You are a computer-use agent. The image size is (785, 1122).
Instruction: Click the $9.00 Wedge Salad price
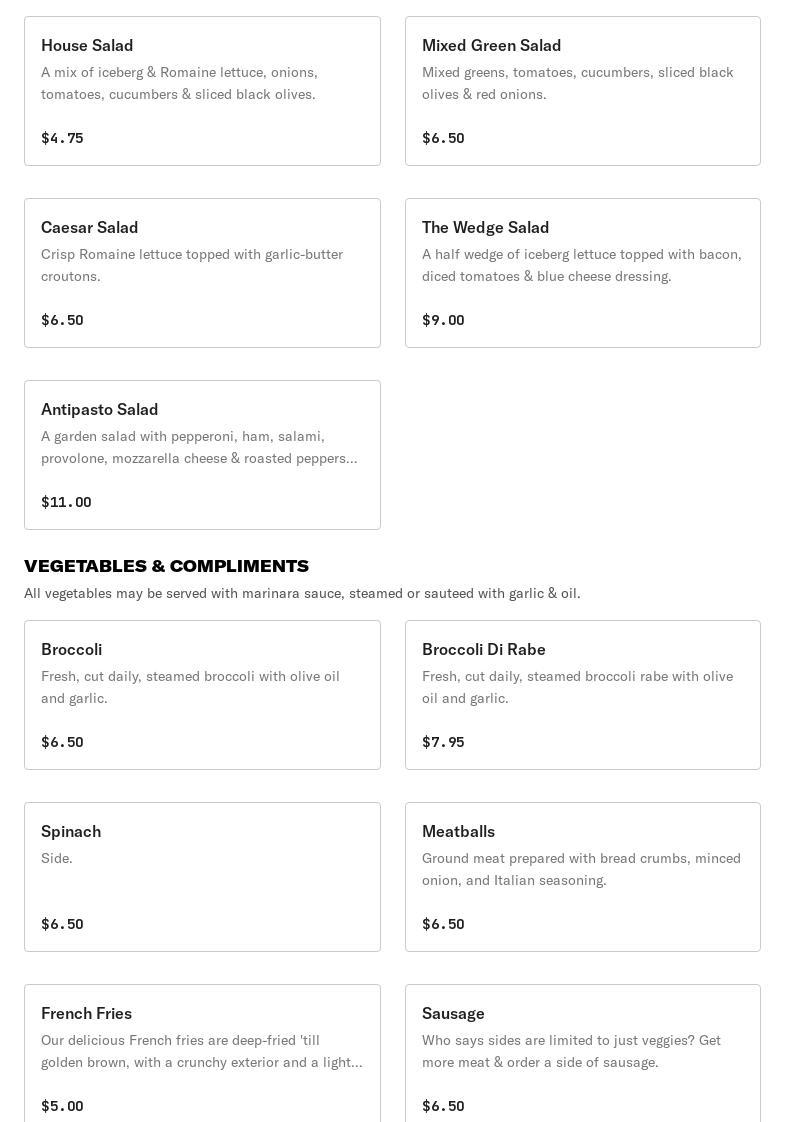pyautogui.click(x=443, y=320)
